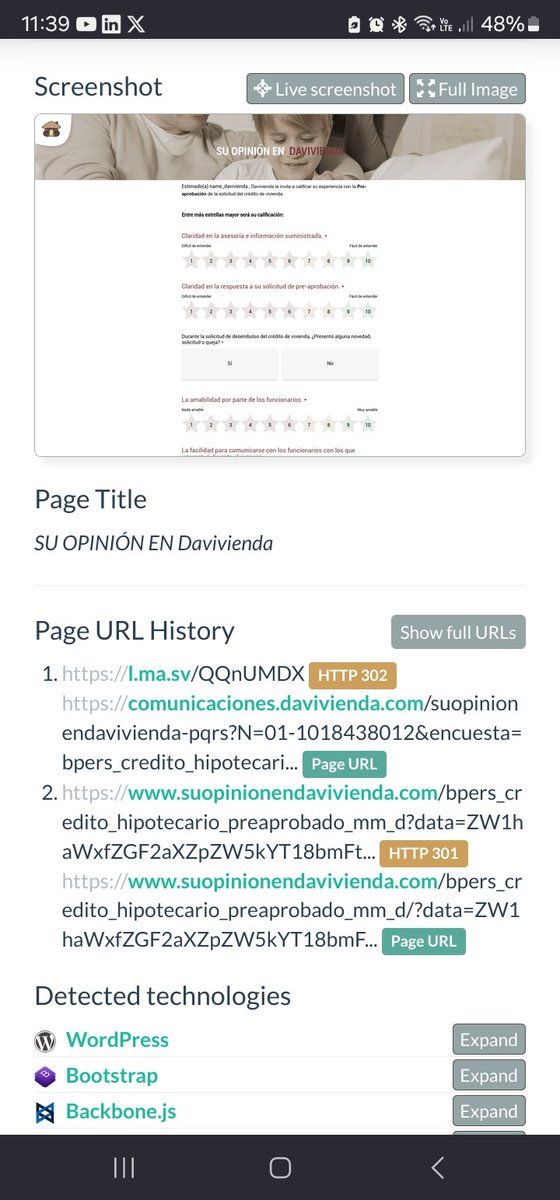Click the Bootstrap logo icon
560x1200 pixels.
[45, 1076]
